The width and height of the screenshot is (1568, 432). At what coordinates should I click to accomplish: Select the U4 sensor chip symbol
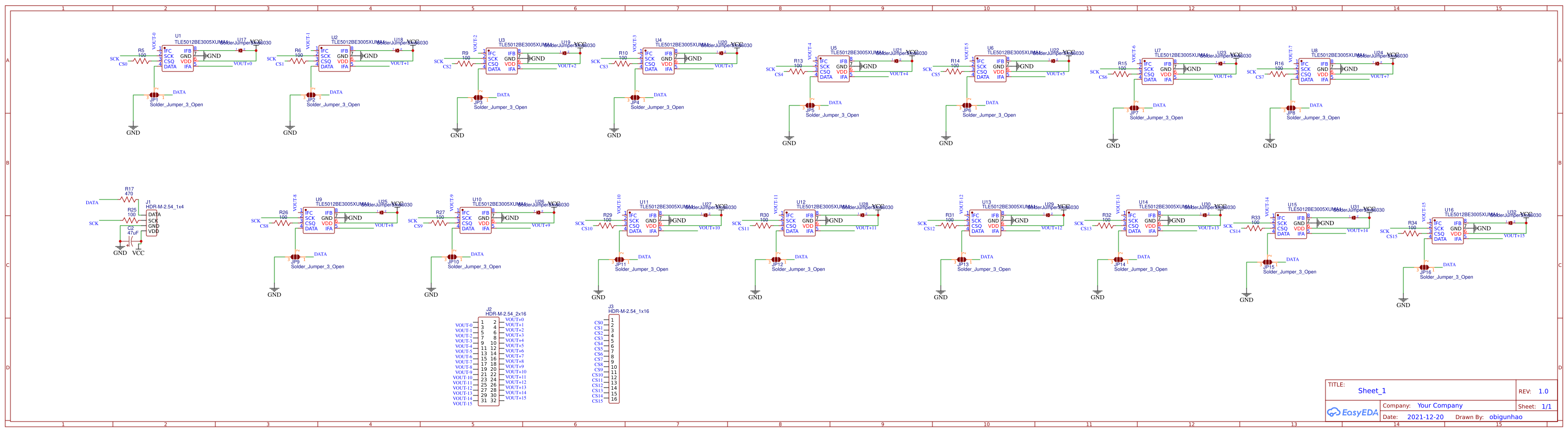point(659,61)
